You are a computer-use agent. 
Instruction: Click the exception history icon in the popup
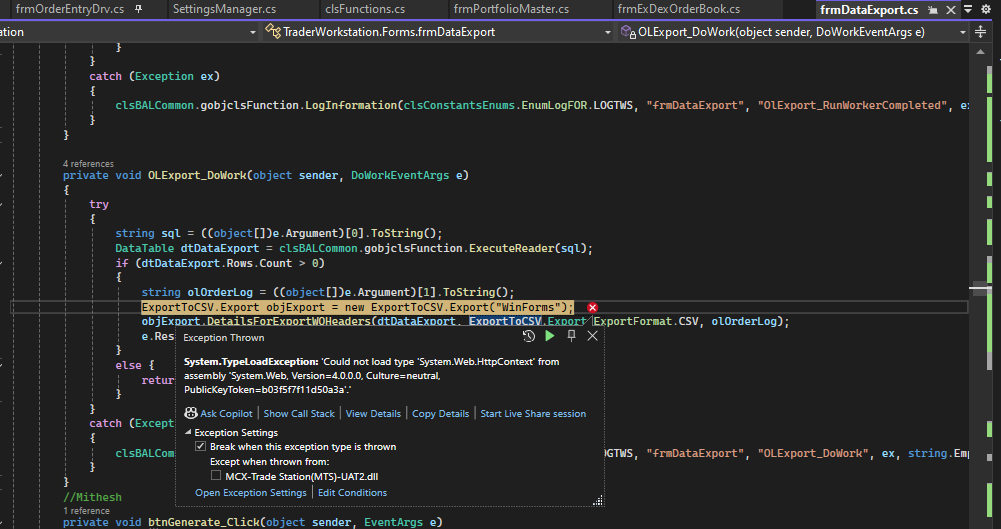click(x=529, y=337)
